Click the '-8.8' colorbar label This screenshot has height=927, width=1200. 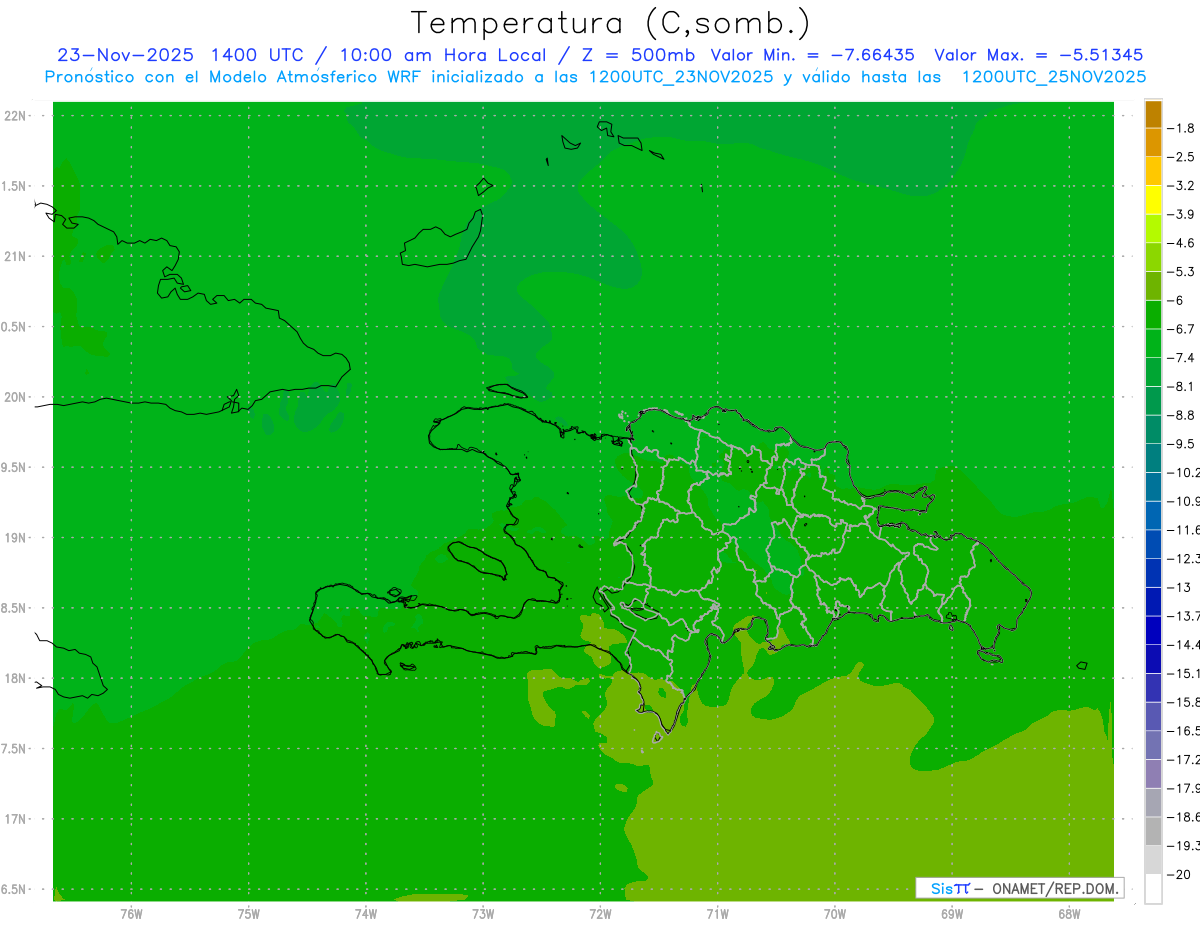[1182, 415]
